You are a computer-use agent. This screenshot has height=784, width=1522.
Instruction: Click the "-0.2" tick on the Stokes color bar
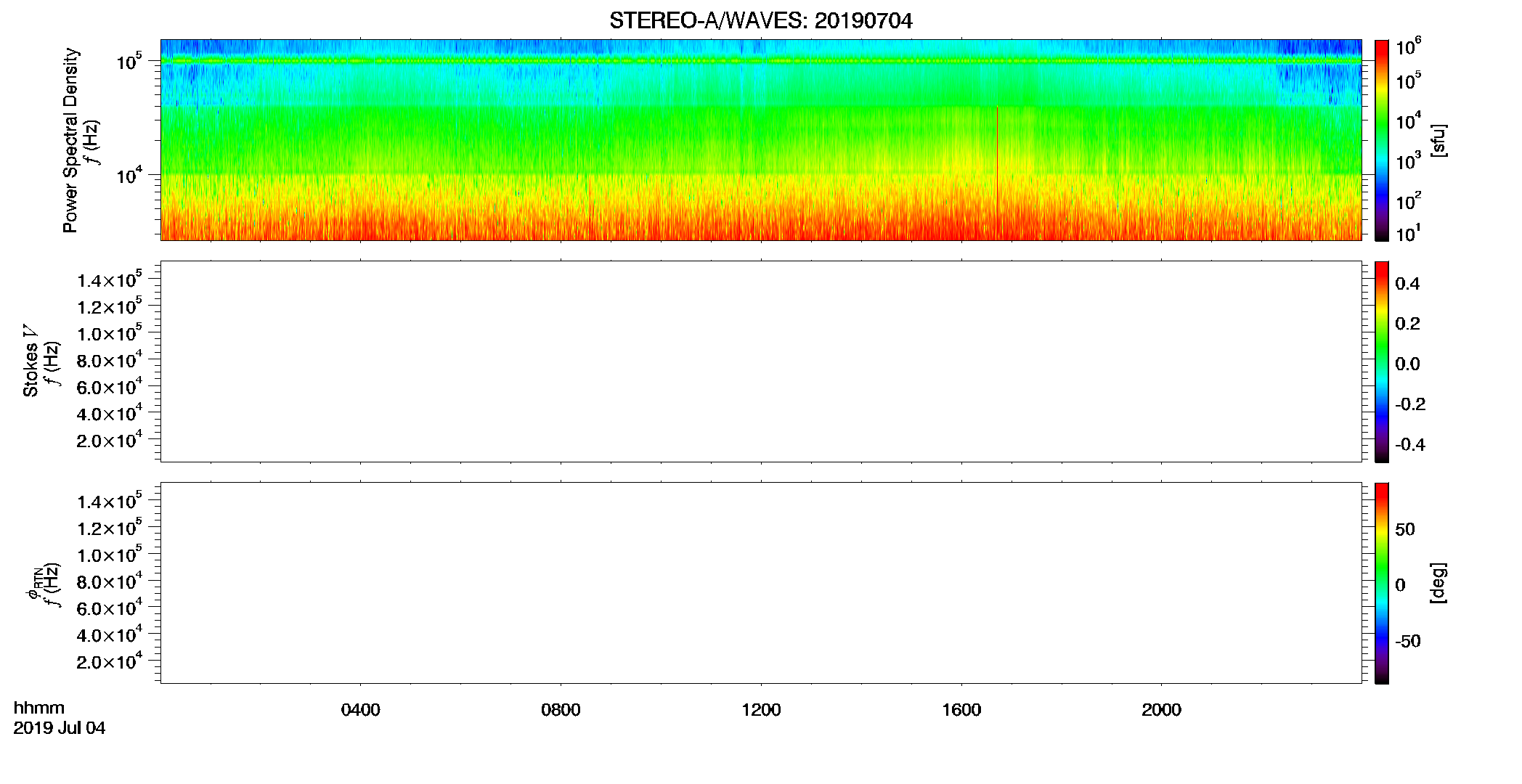click(1410, 404)
